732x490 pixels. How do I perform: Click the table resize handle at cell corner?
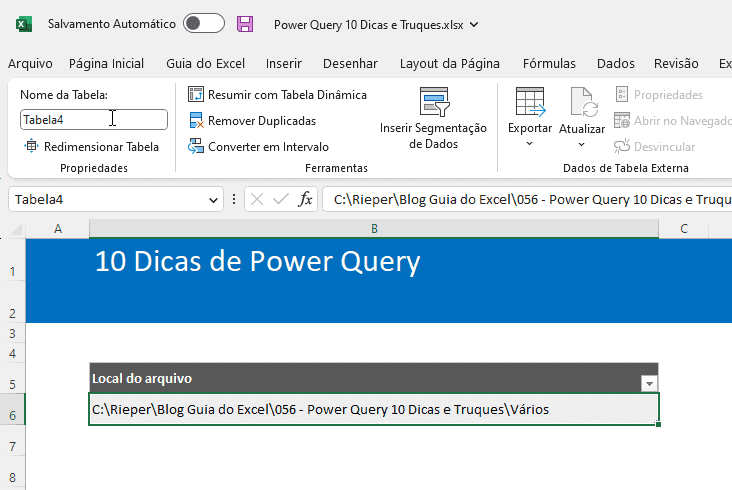tap(658, 424)
